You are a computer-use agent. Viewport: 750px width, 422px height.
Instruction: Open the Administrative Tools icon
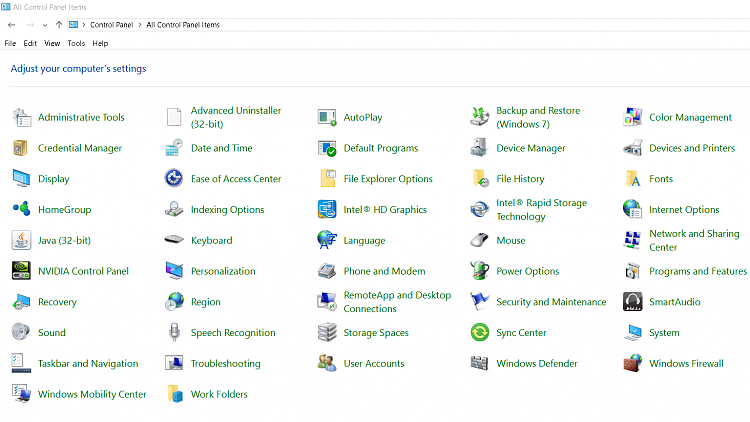[x=22, y=117]
